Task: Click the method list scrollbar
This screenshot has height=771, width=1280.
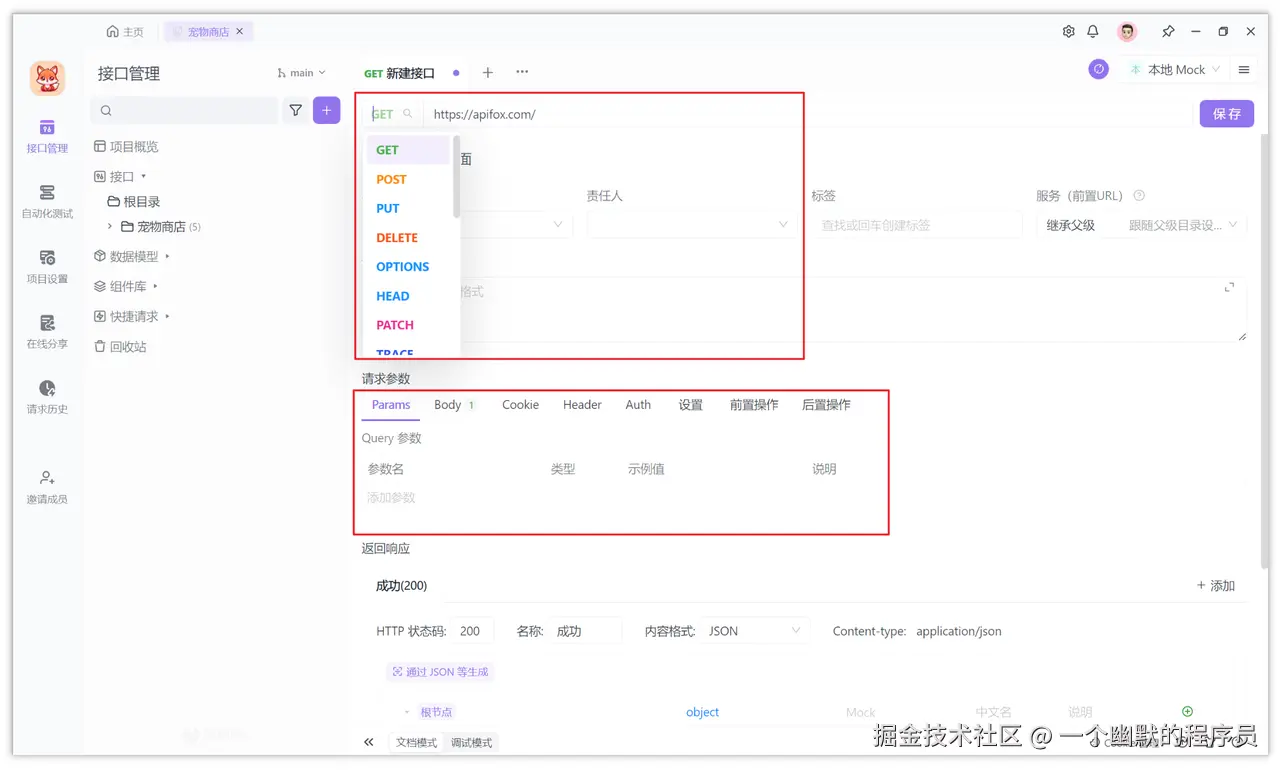Action: tap(456, 177)
